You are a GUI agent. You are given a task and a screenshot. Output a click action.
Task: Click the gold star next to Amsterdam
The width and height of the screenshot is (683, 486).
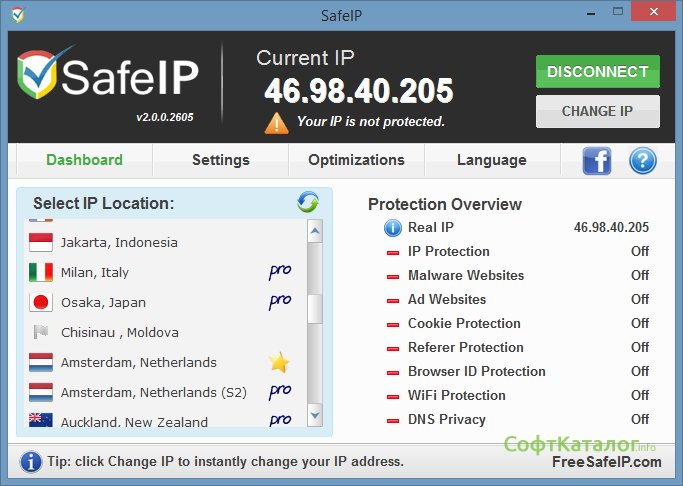279,362
